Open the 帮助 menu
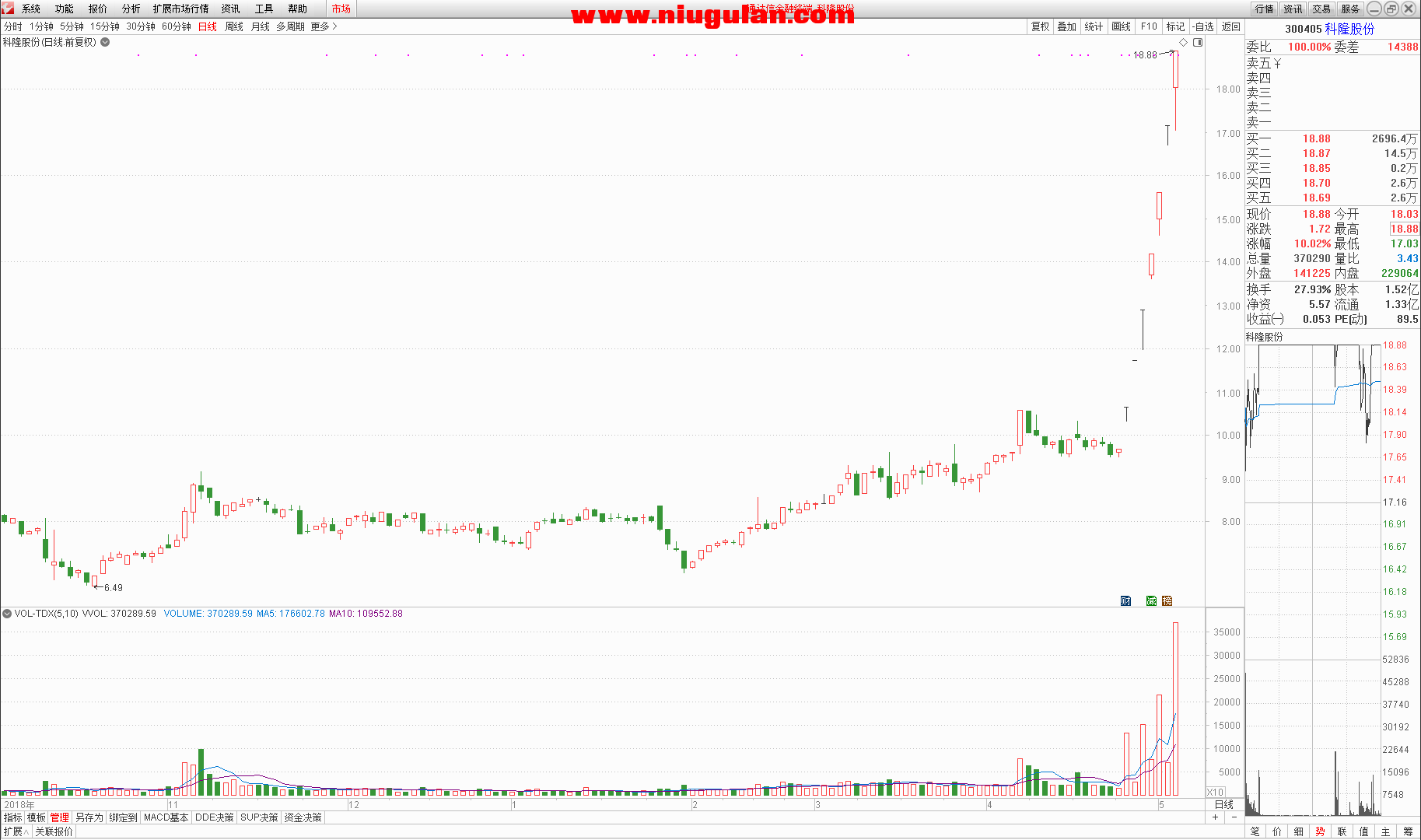Image resolution: width=1421 pixels, height=840 pixels. click(298, 9)
